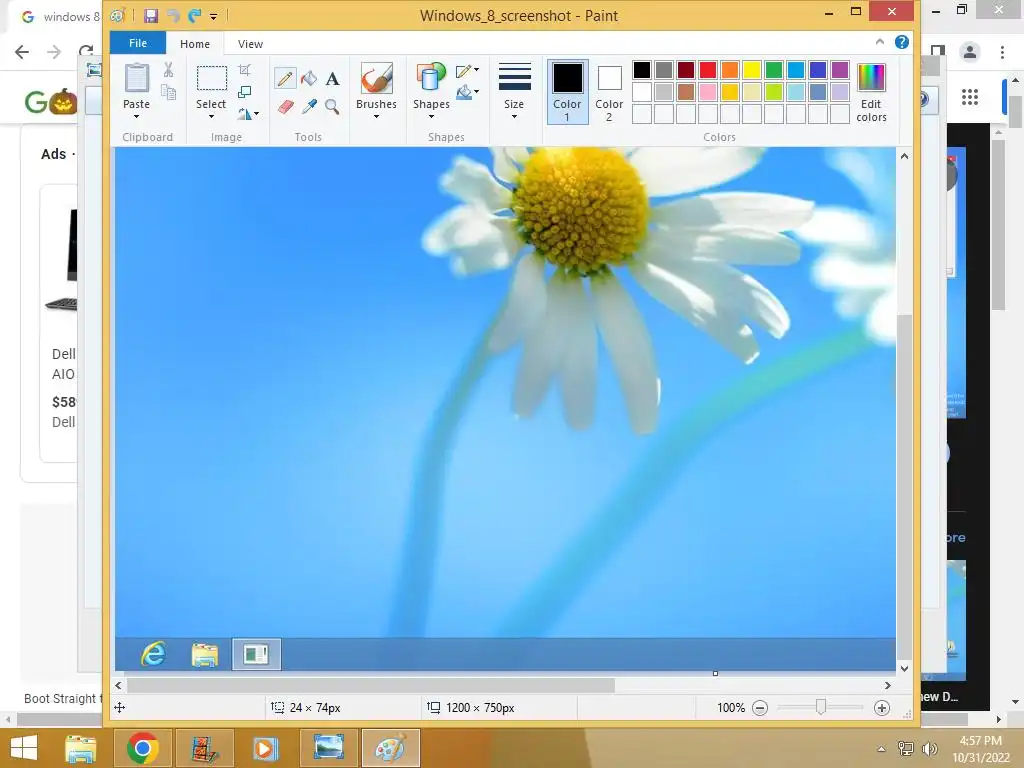Viewport: 1024px width, 768px height.
Task: Click the Resize icon in Image group
Action: tap(245, 92)
